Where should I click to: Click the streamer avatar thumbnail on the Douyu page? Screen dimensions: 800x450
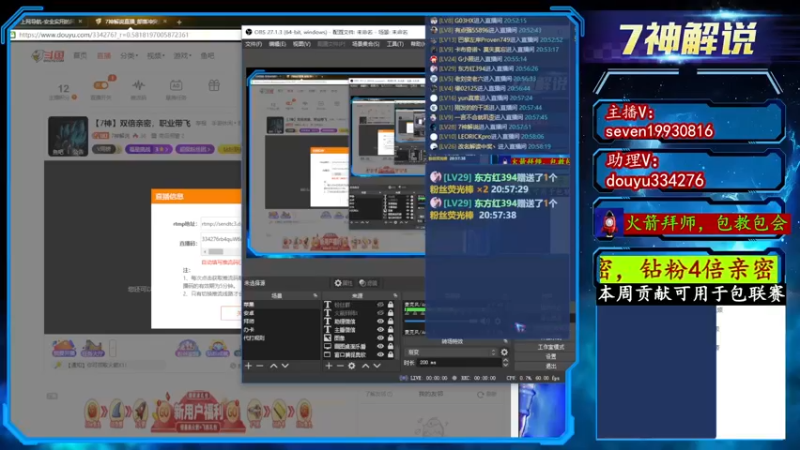click(x=68, y=136)
